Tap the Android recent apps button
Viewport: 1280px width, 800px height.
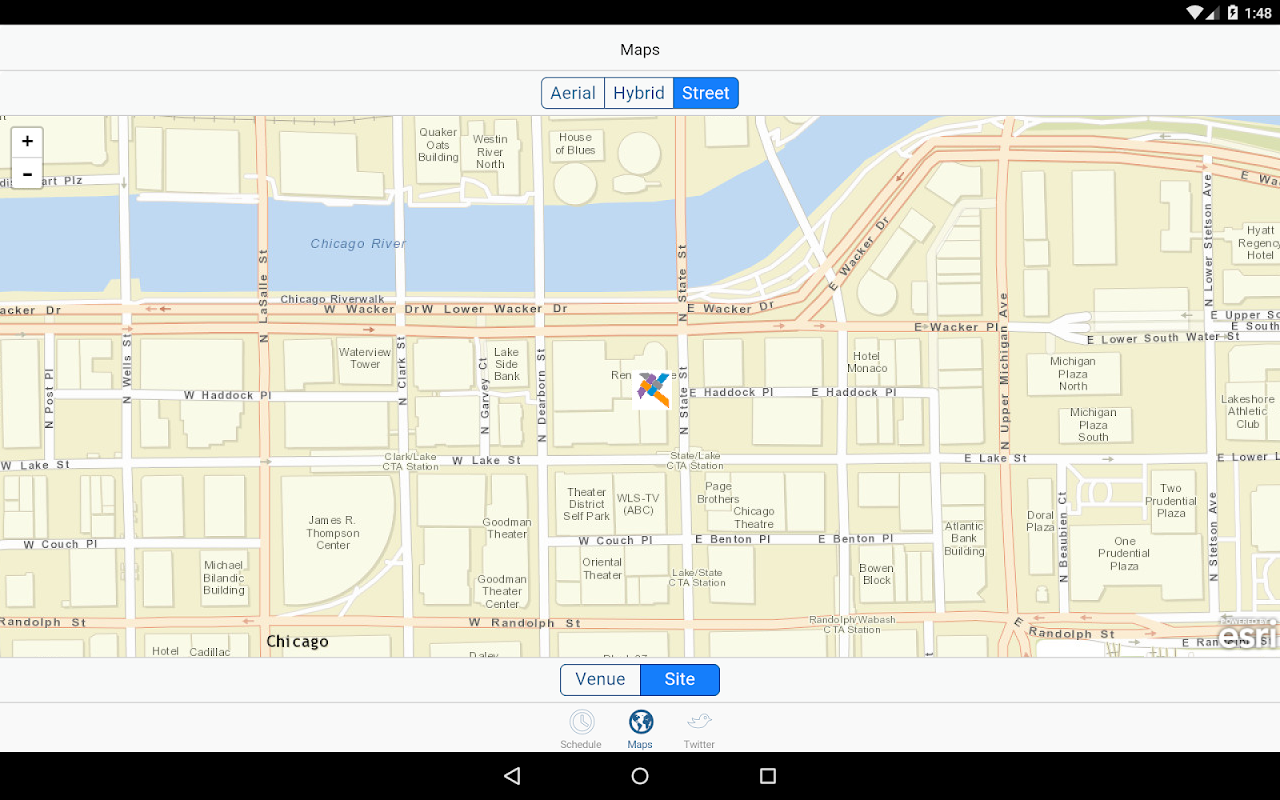768,776
